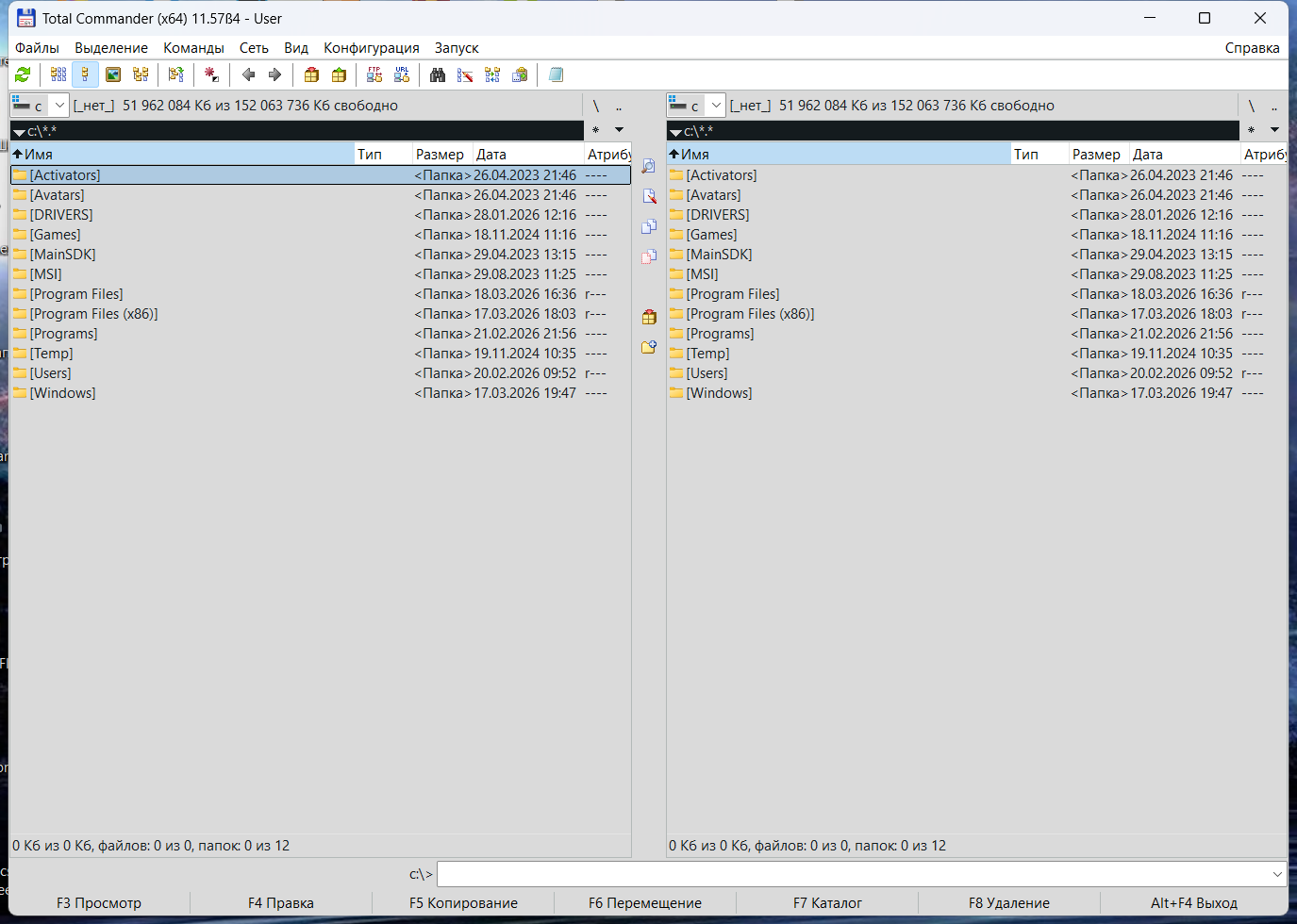Click the binoculars Search files icon
The image size is (1297, 924).
coord(438,74)
